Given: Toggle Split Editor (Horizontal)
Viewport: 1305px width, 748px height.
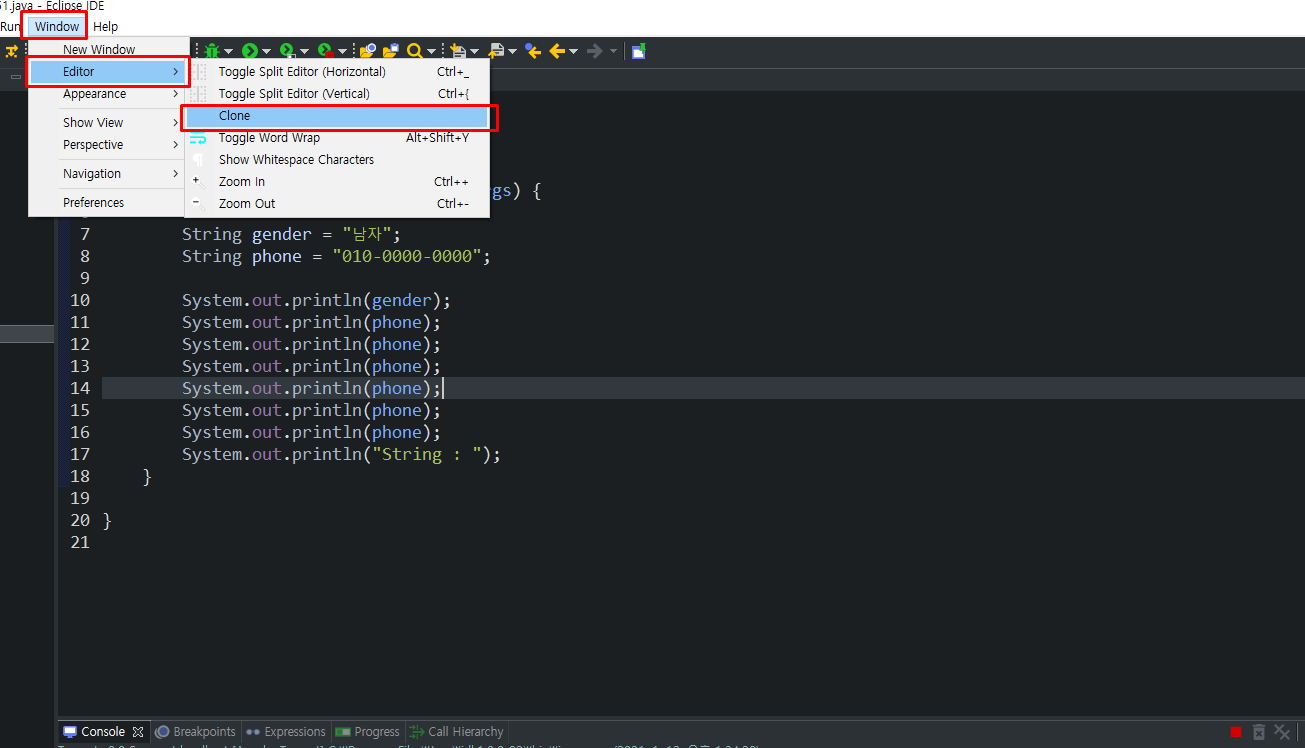Looking at the screenshot, I should 337,72.
